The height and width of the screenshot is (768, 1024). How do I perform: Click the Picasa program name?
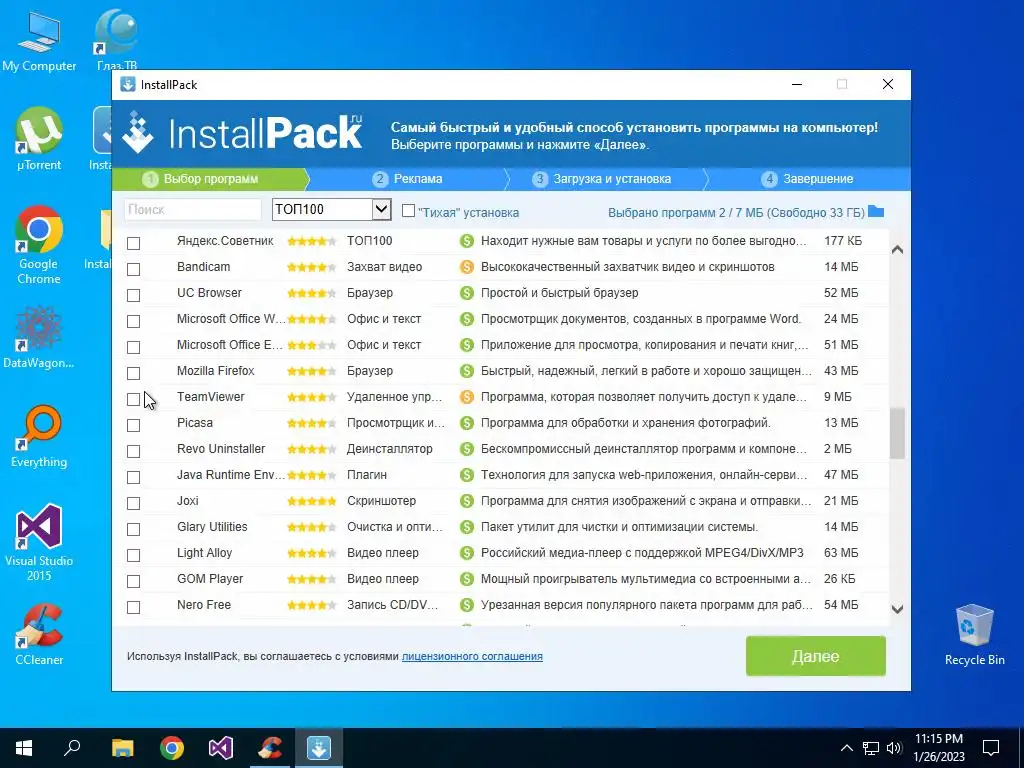coord(195,423)
